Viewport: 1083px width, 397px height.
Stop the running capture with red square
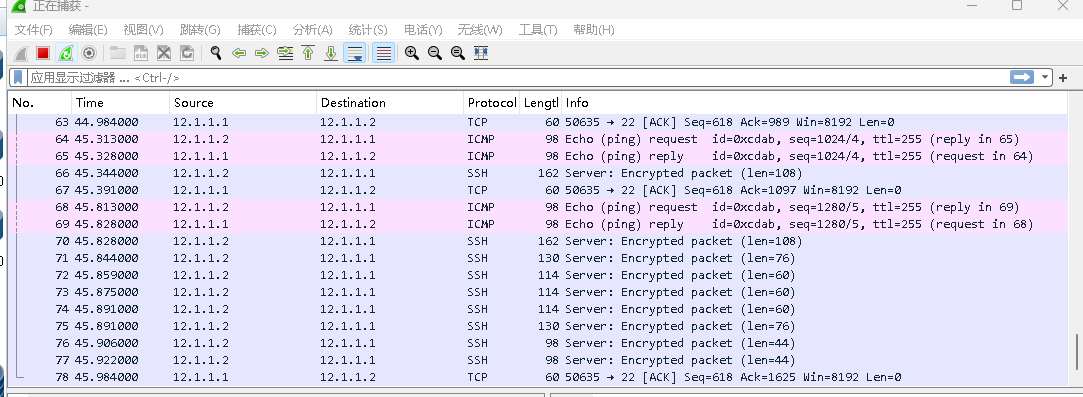coord(43,53)
